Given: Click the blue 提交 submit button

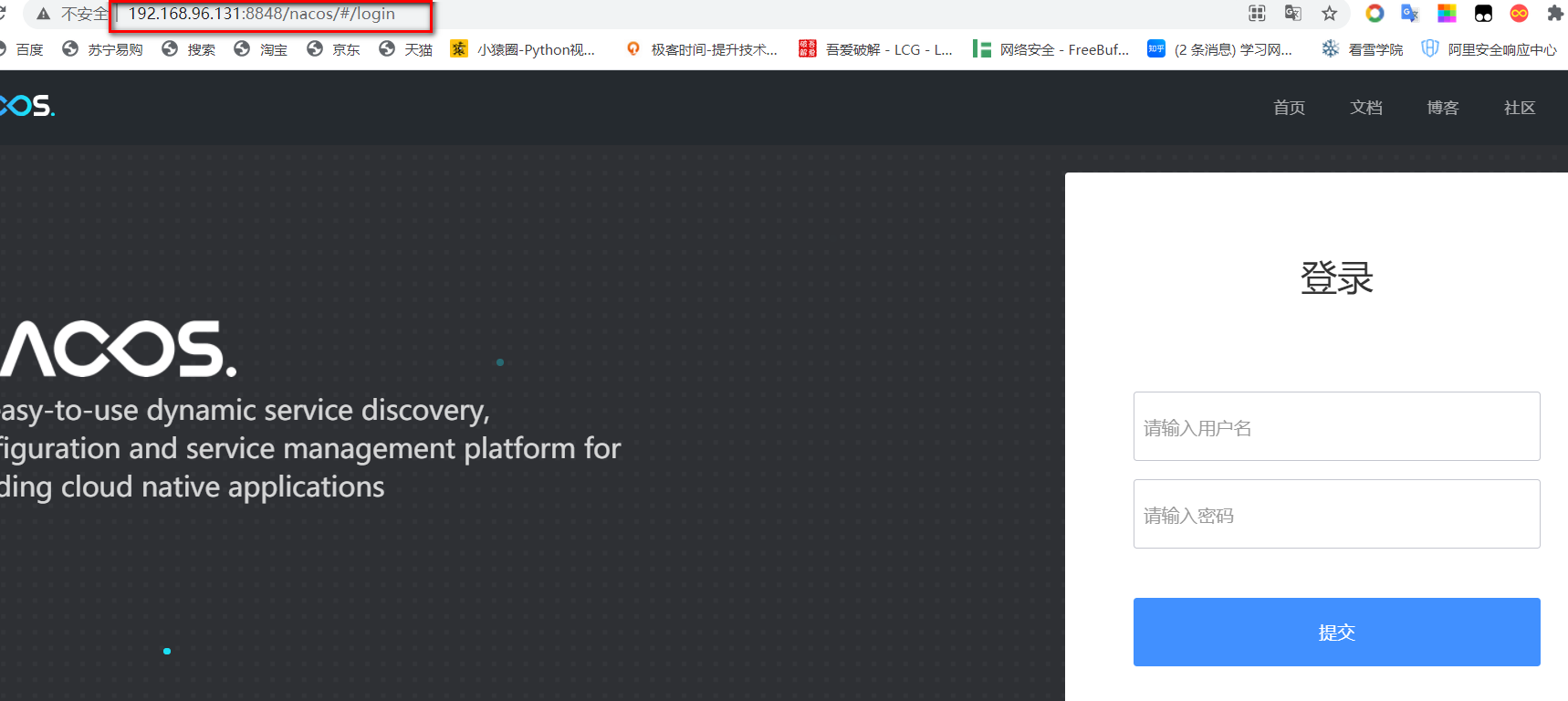Looking at the screenshot, I should (x=1336, y=632).
